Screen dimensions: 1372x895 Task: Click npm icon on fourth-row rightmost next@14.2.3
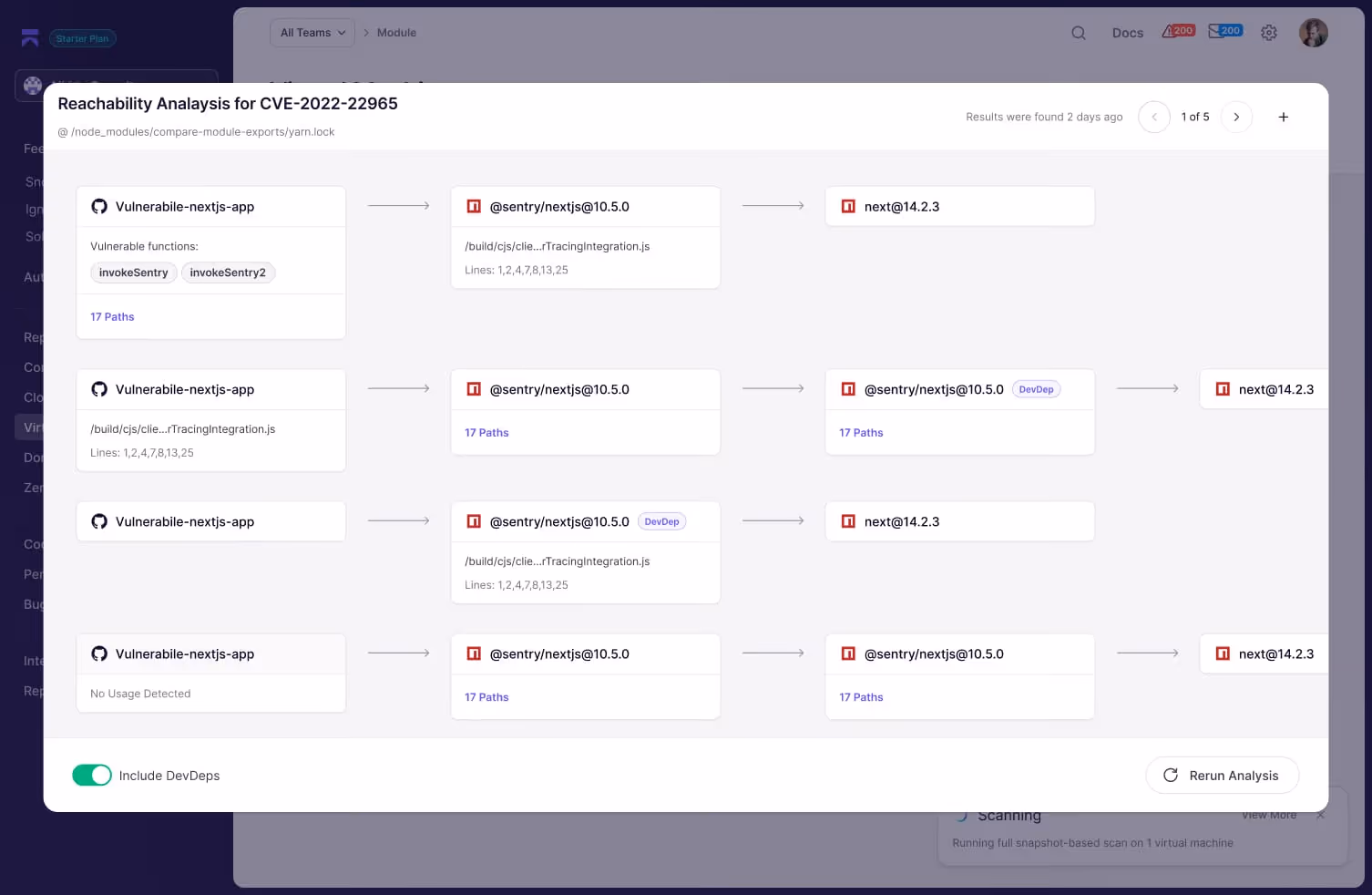coord(1223,654)
